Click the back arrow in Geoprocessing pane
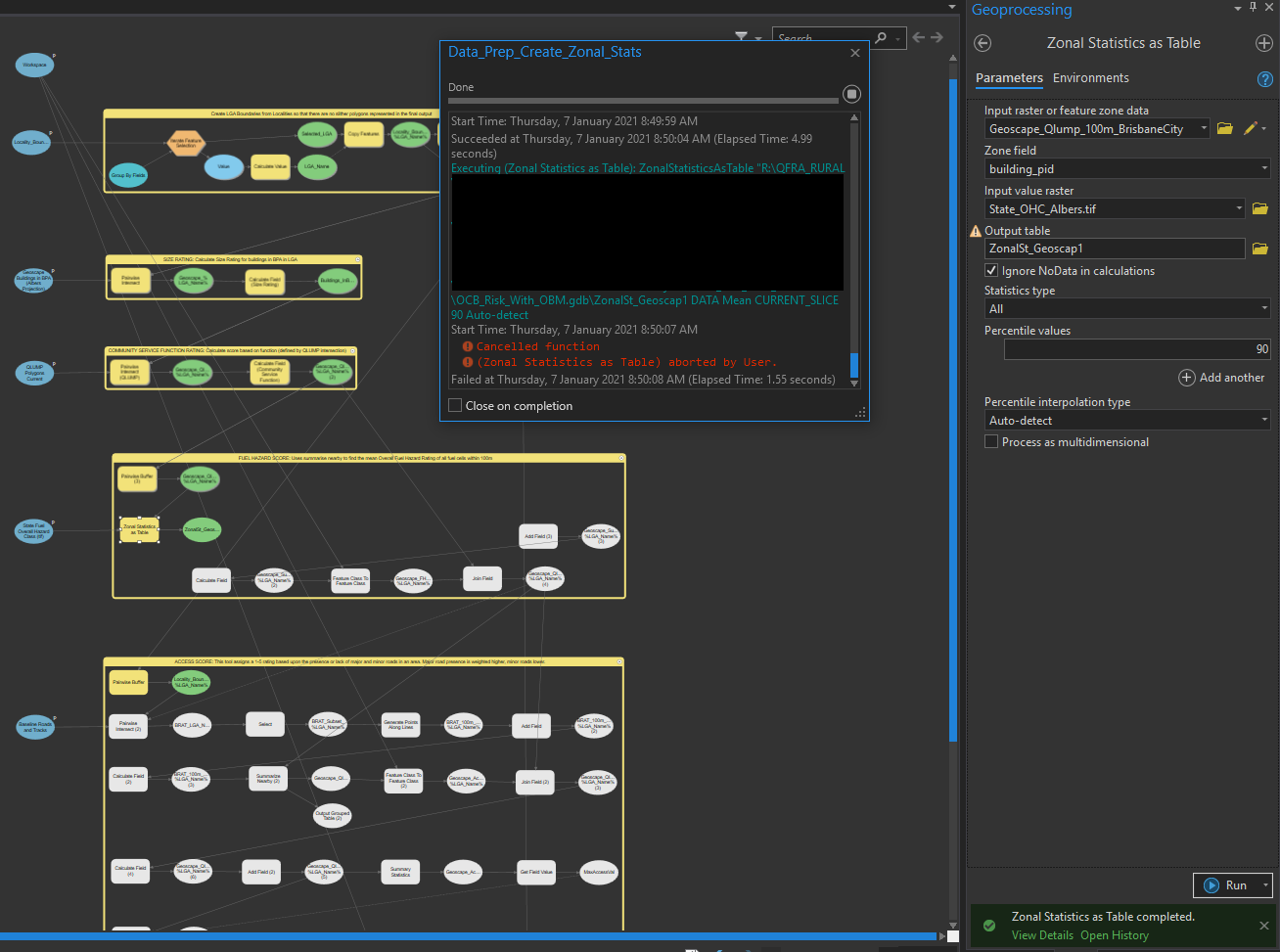This screenshot has height=952, width=1280. click(983, 43)
